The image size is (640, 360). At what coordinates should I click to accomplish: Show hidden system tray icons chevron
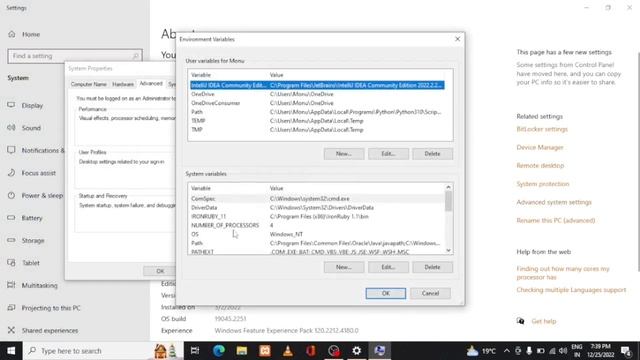507,351
